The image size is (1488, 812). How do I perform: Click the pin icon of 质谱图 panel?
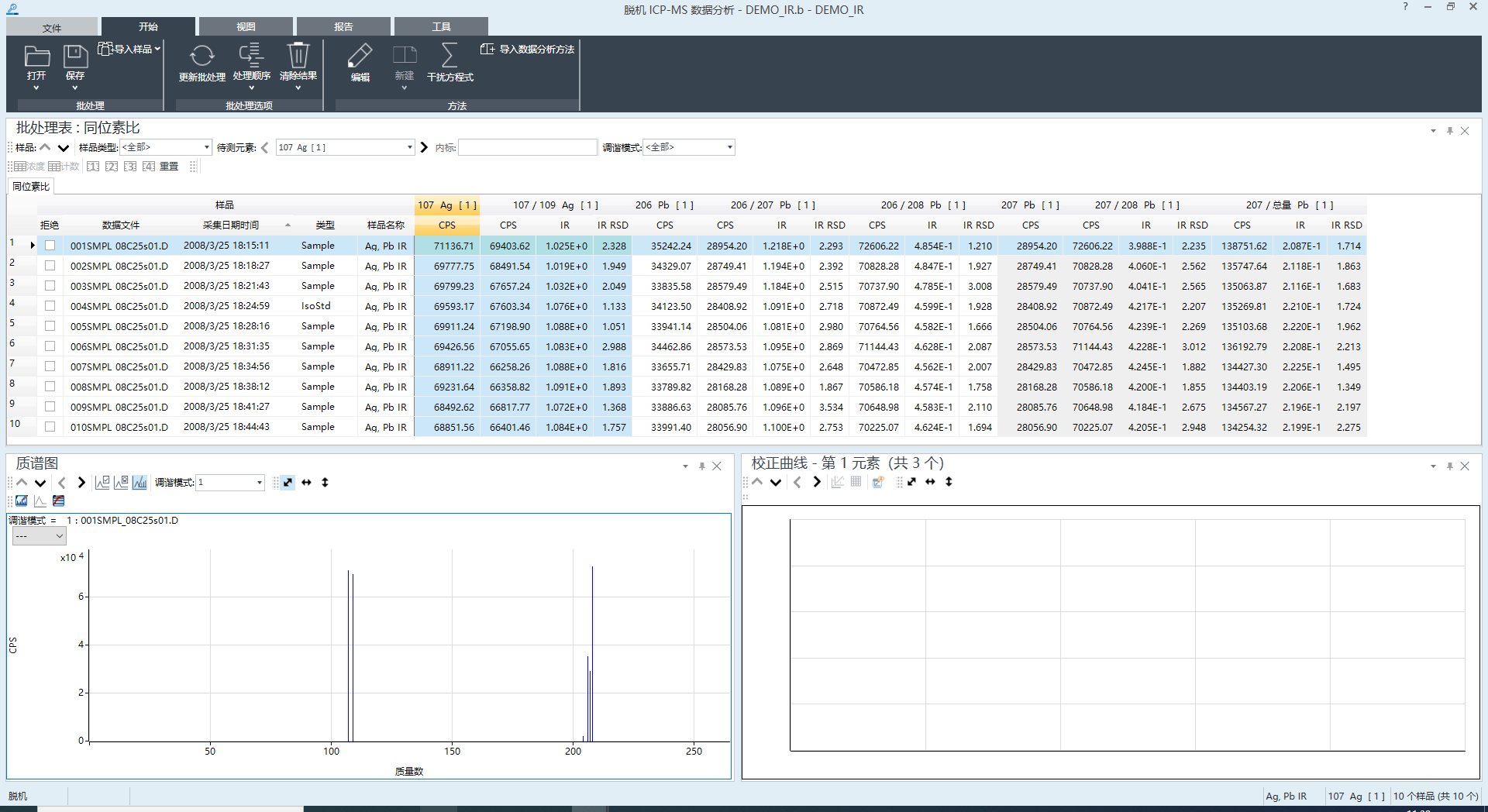(x=702, y=466)
